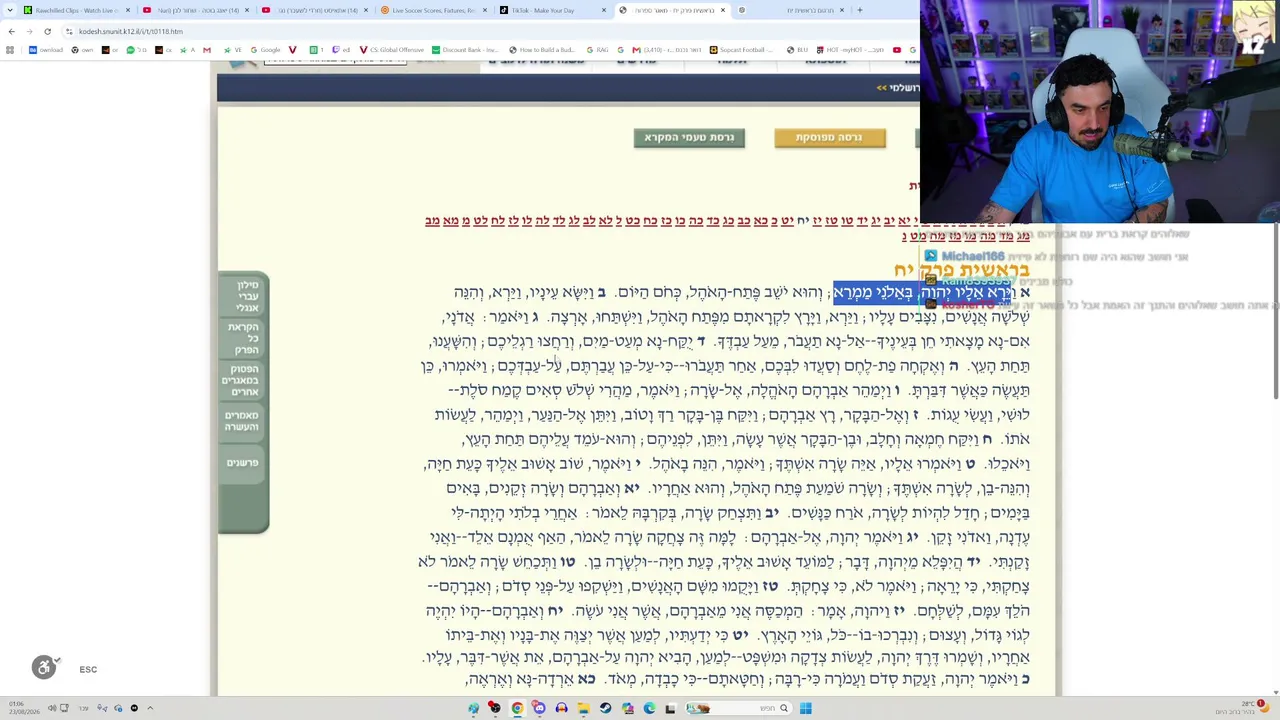Viewport: 1280px width, 720px height.
Task: Go to chapter כב link
Action: click(x=744, y=220)
